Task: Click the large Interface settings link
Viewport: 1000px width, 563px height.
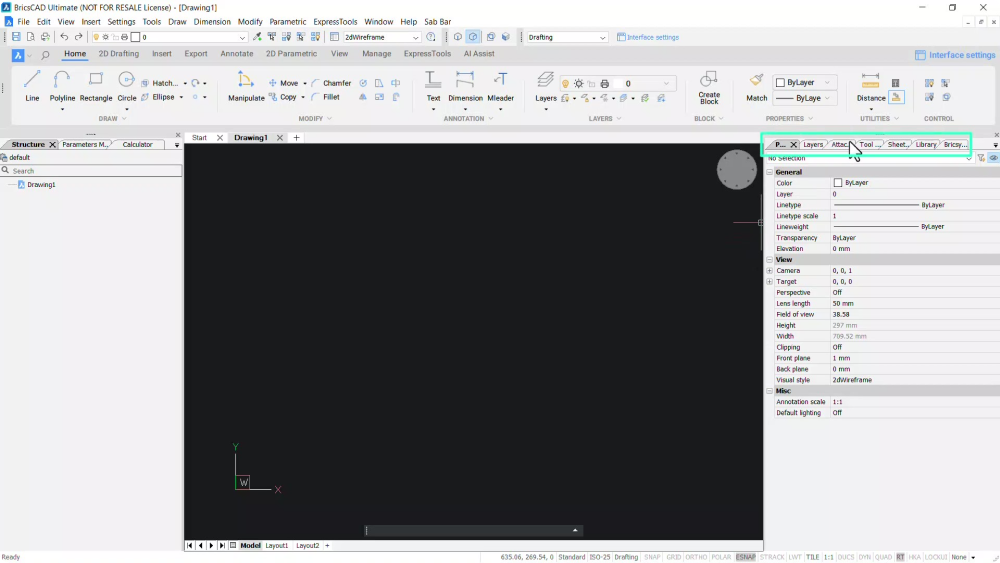Action: tap(955, 55)
